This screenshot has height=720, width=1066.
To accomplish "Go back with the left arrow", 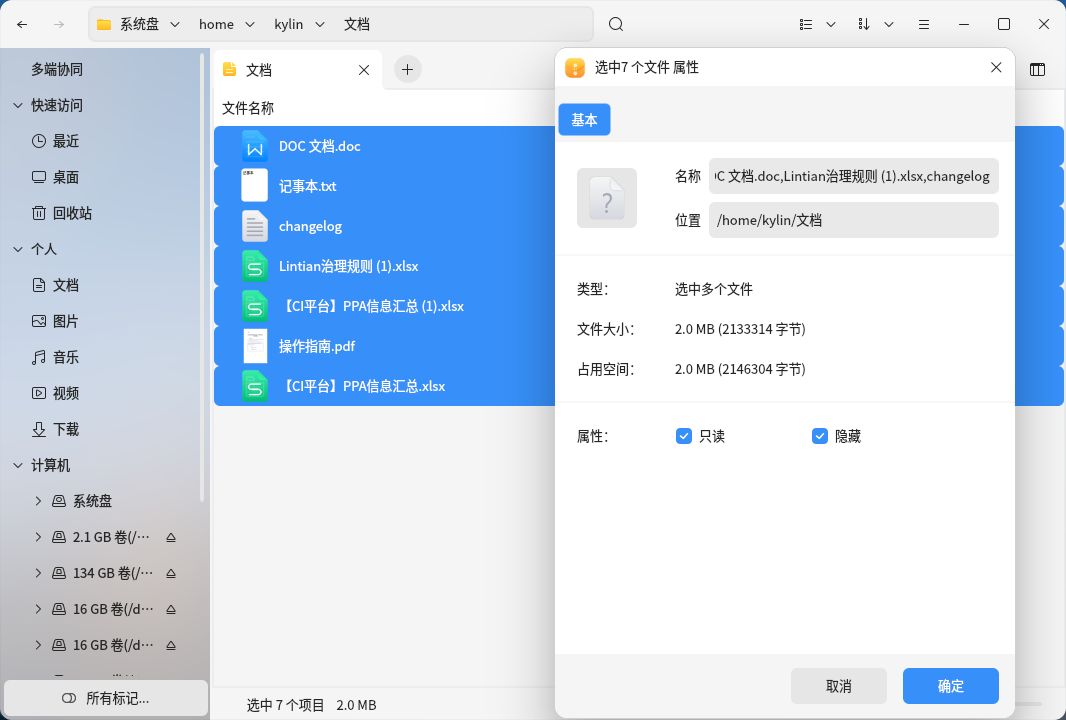I will pos(22,24).
